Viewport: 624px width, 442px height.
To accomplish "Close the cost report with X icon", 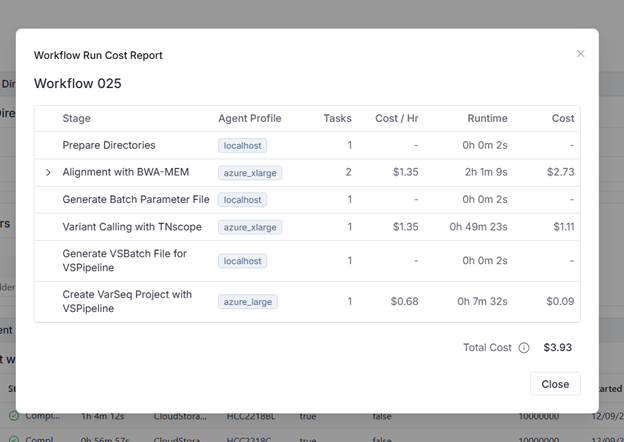I will (x=580, y=54).
